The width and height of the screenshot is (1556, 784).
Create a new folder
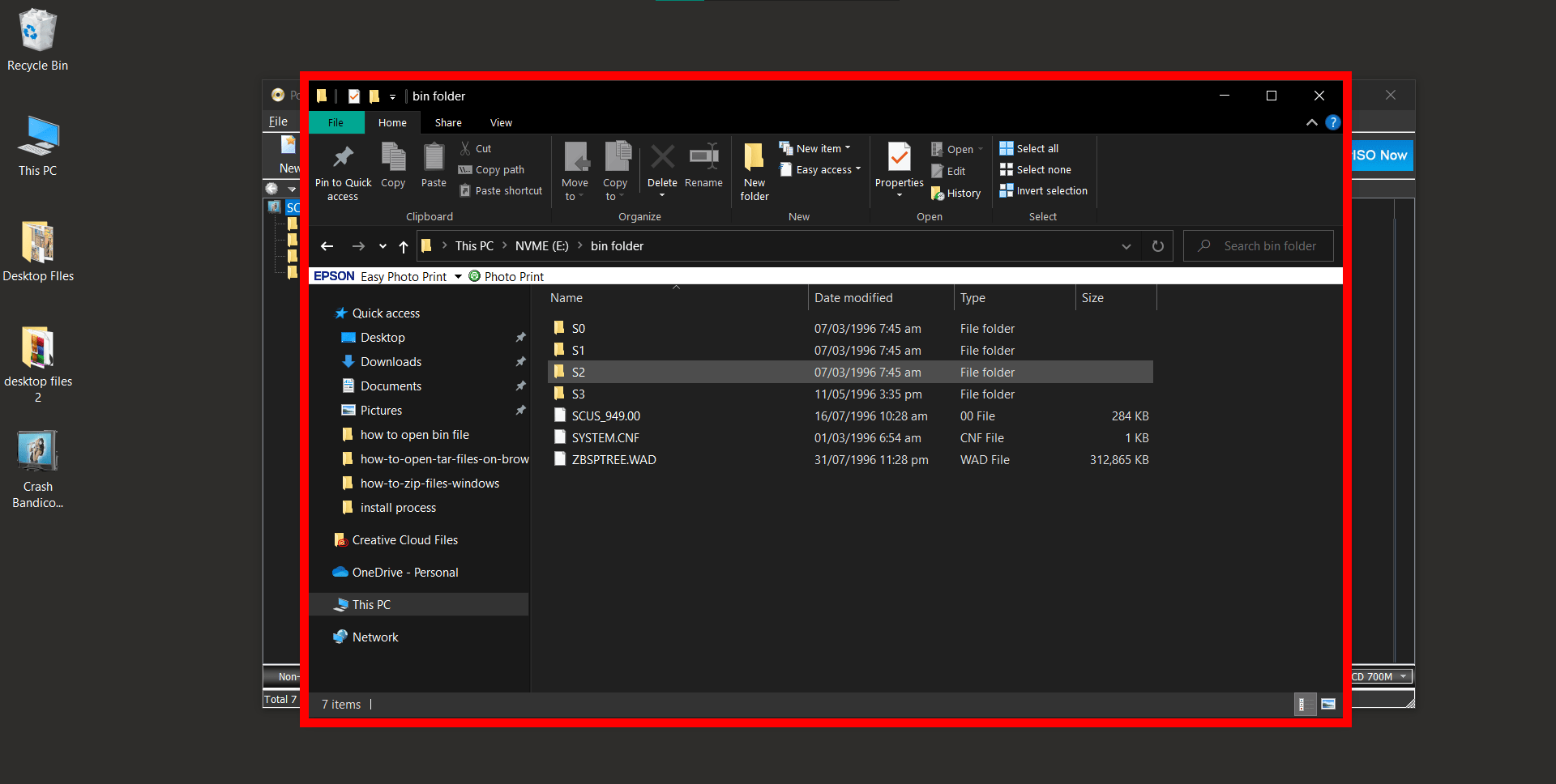click(x=754, y=170)
